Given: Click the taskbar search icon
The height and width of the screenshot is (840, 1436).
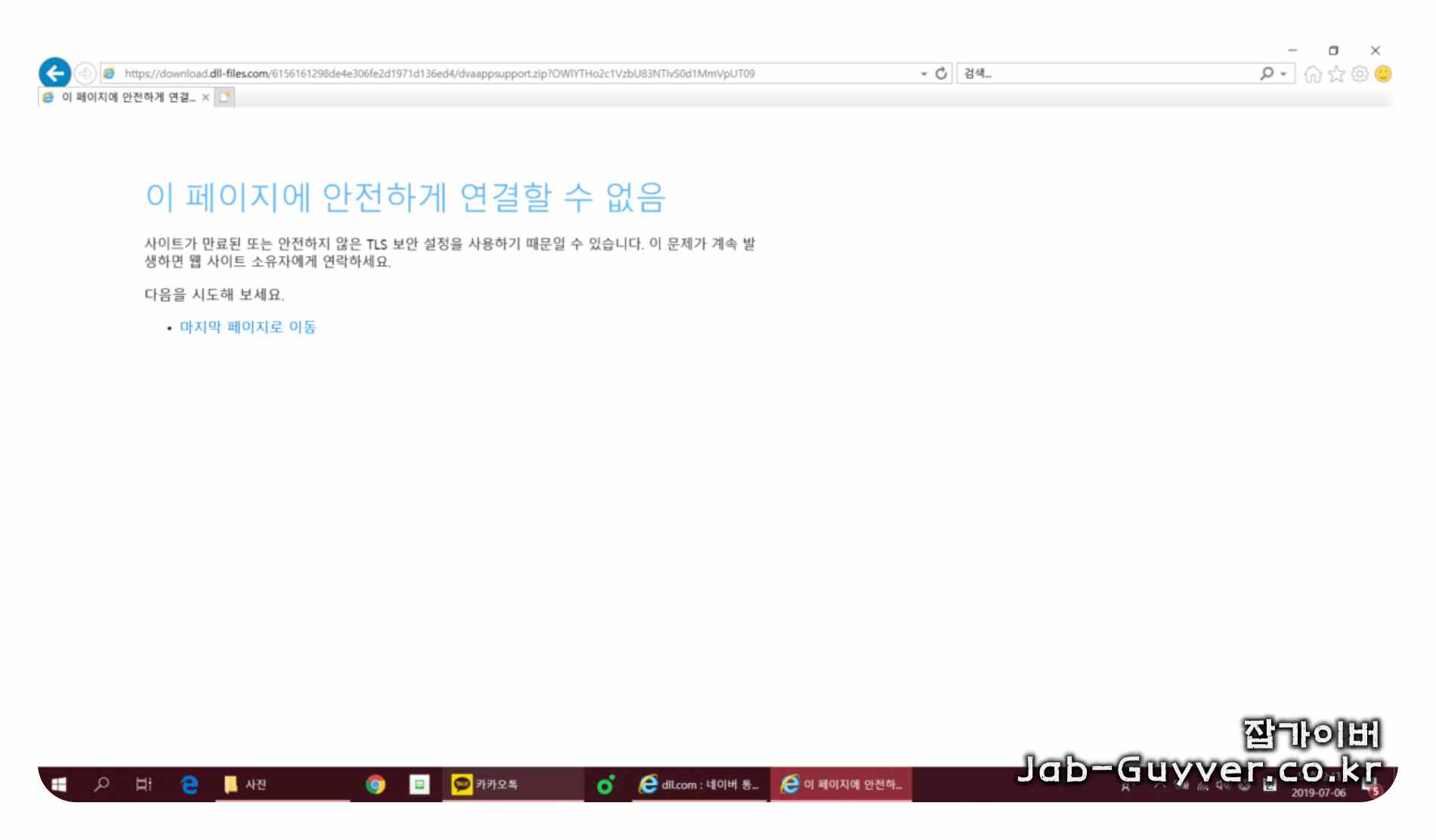Looking at the screenshot, I should [101, 784].
